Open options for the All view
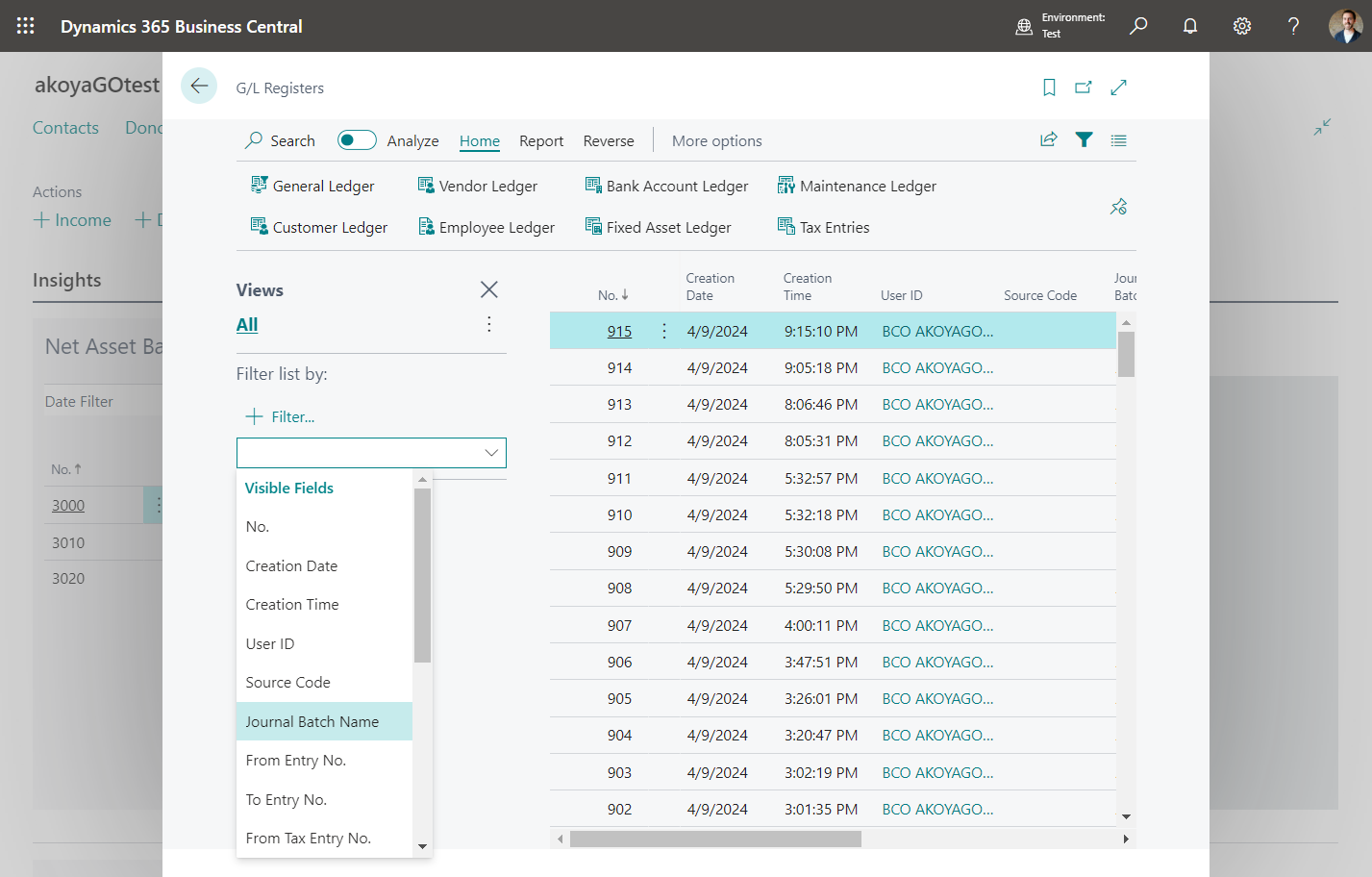Screen dimensions: 1372x877 click(x=488, y=324)
